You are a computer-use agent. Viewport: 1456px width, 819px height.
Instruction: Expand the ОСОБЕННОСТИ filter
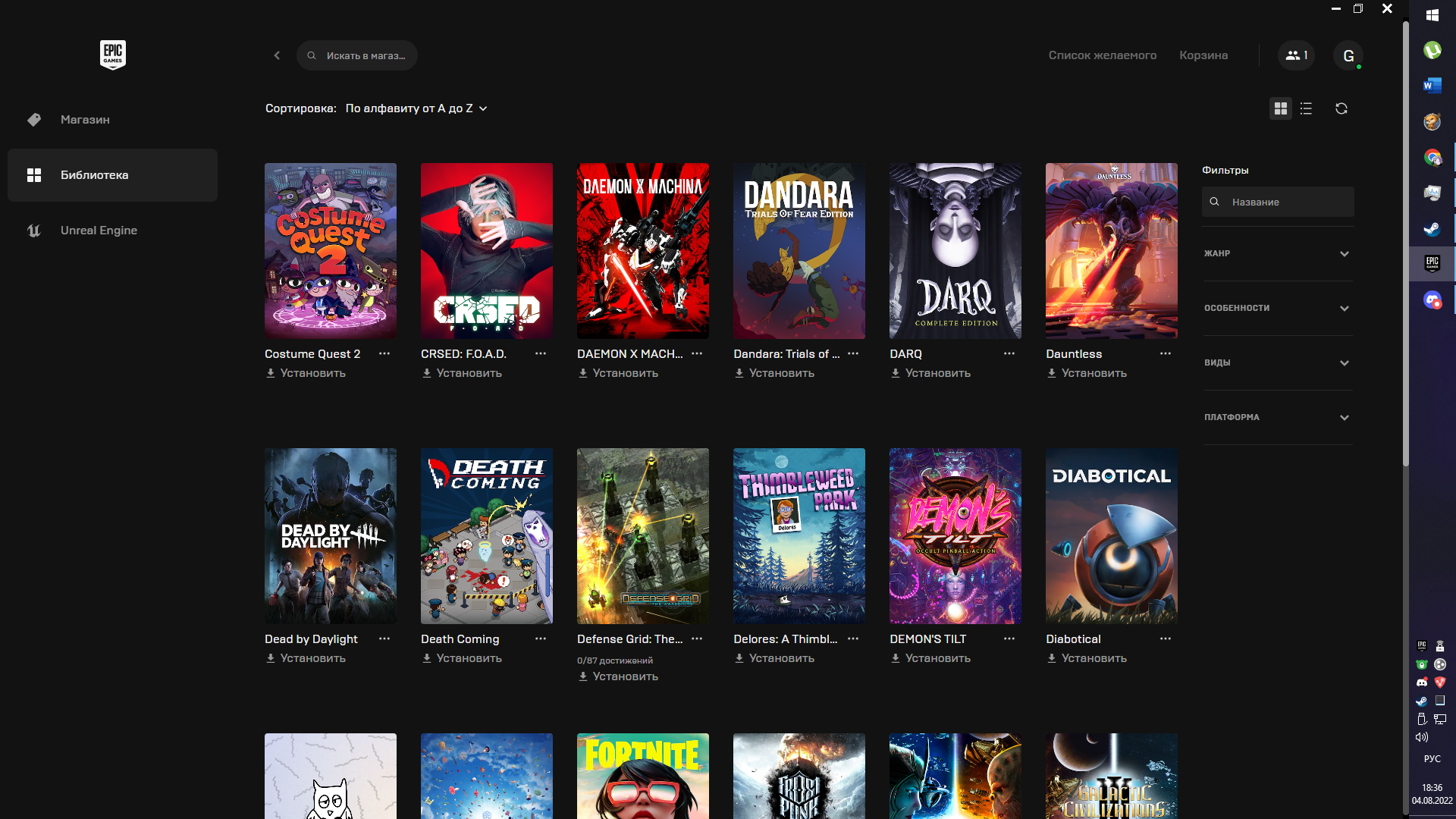coord(1278,308)
